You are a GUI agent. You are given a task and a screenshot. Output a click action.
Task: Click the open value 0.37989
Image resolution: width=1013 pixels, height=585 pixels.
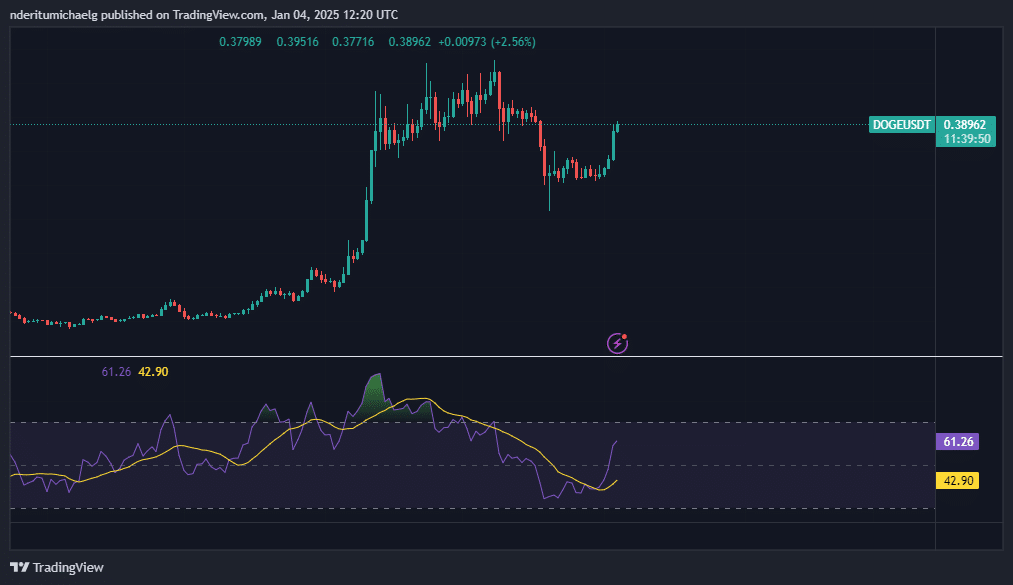click(239, 42)
